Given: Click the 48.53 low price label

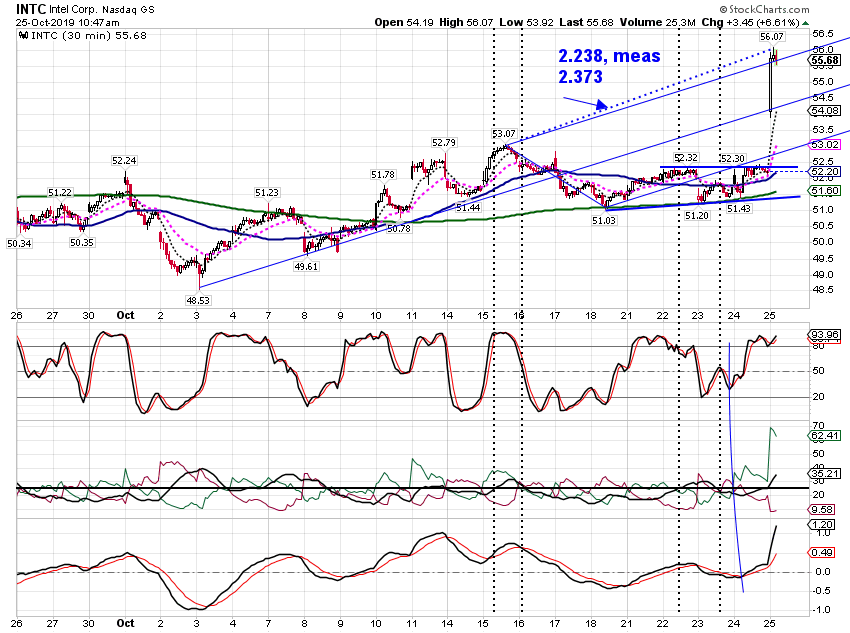Looking at the screenshot, I should pyautogui.click(x=198, y=300).
